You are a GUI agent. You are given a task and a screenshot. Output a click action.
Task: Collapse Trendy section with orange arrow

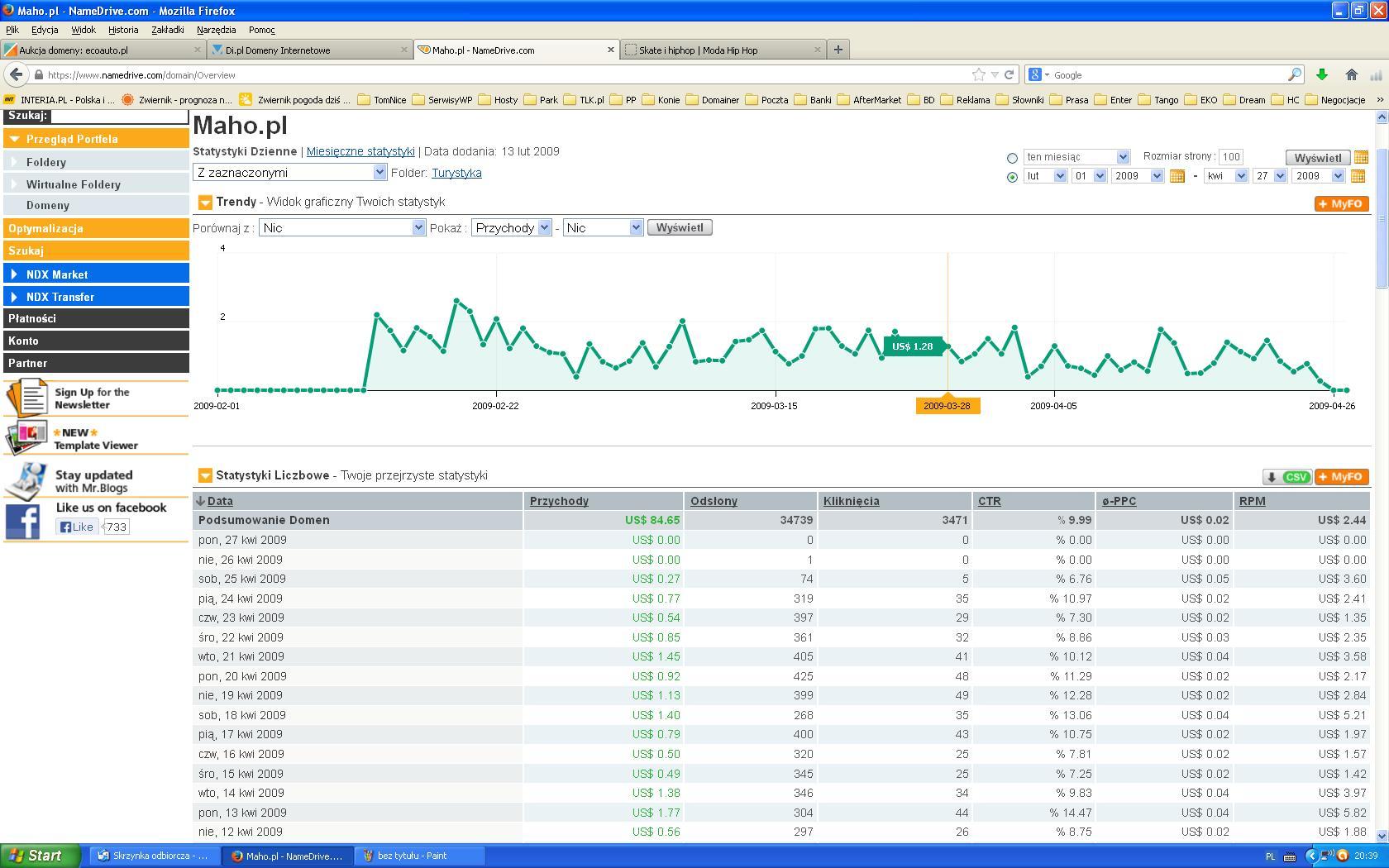click(x=205, y=203)
